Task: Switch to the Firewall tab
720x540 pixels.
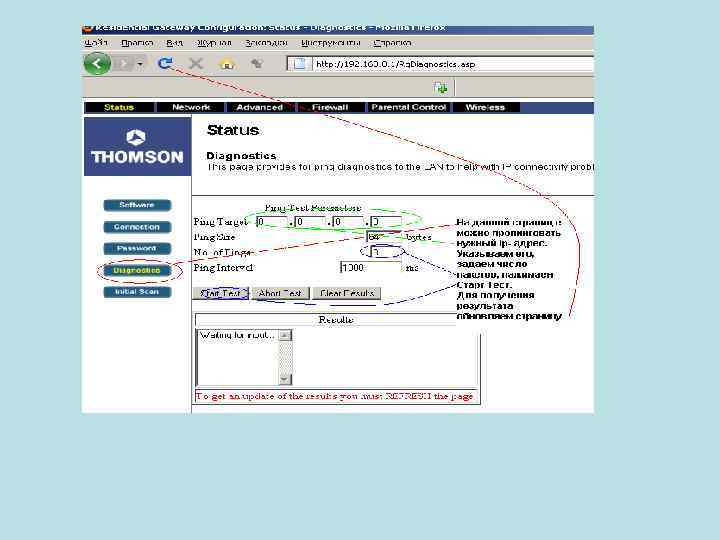Action: point(330,107)
